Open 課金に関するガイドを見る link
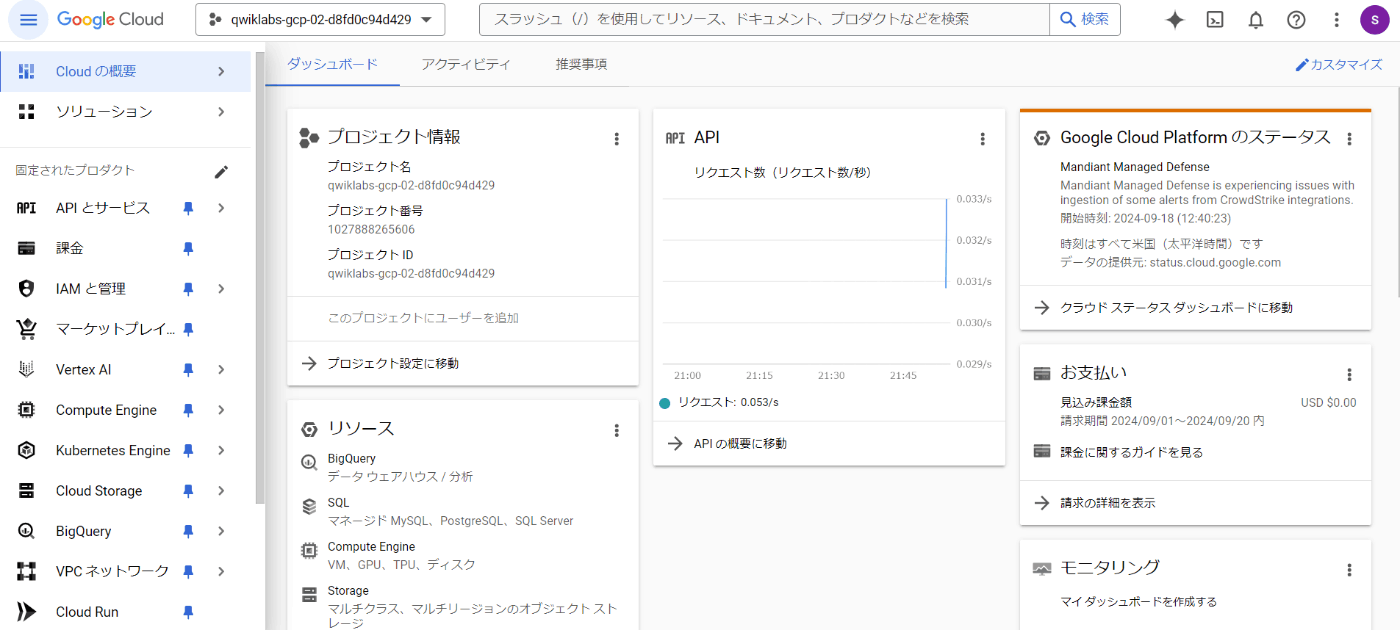The width and height of the screenshot is (1400, 630). click(x=1131, y=453)
